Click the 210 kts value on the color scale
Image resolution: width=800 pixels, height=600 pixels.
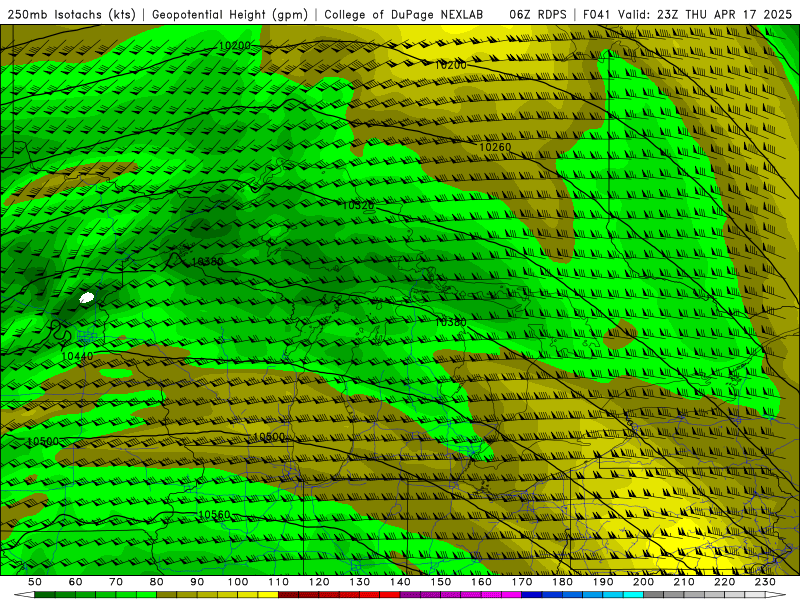coord(684,582)
